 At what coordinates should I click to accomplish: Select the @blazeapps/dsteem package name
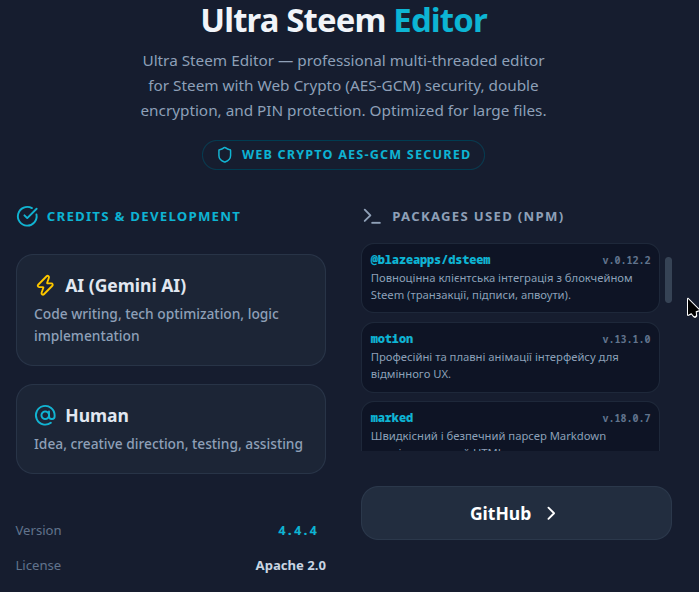430,260
